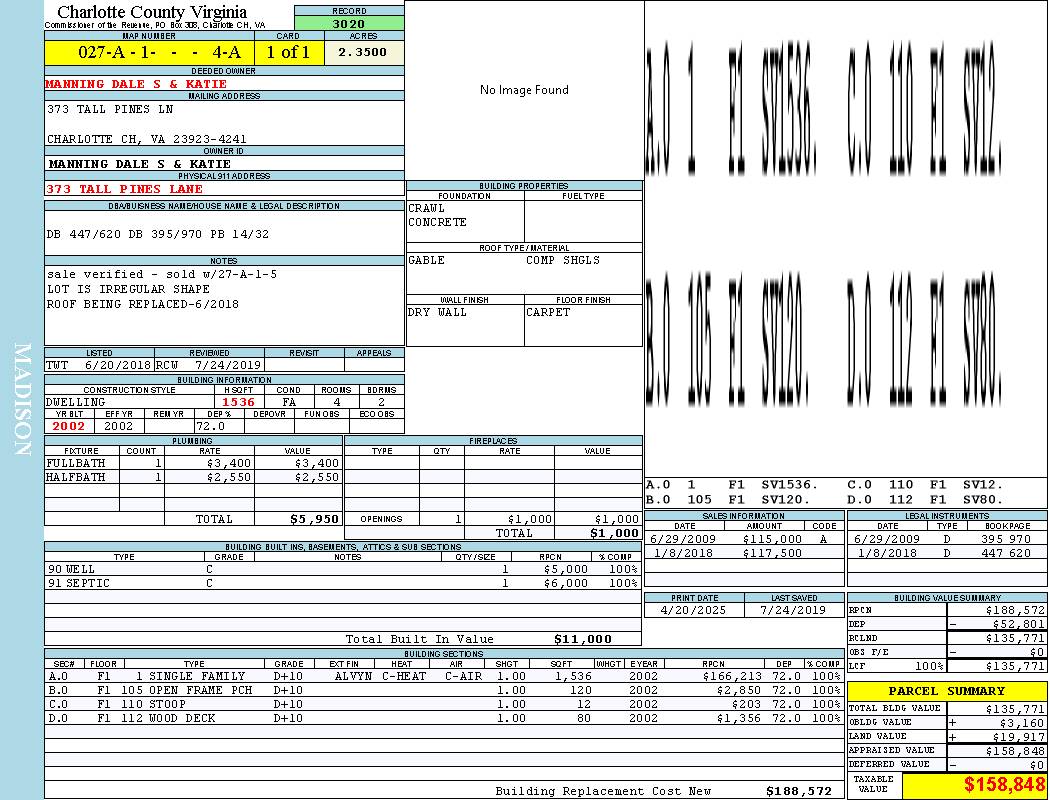Click Charlotte County Virginia title
Image resolution: width=1050 pixels, height=800 pixels.
tap(152, 12)
